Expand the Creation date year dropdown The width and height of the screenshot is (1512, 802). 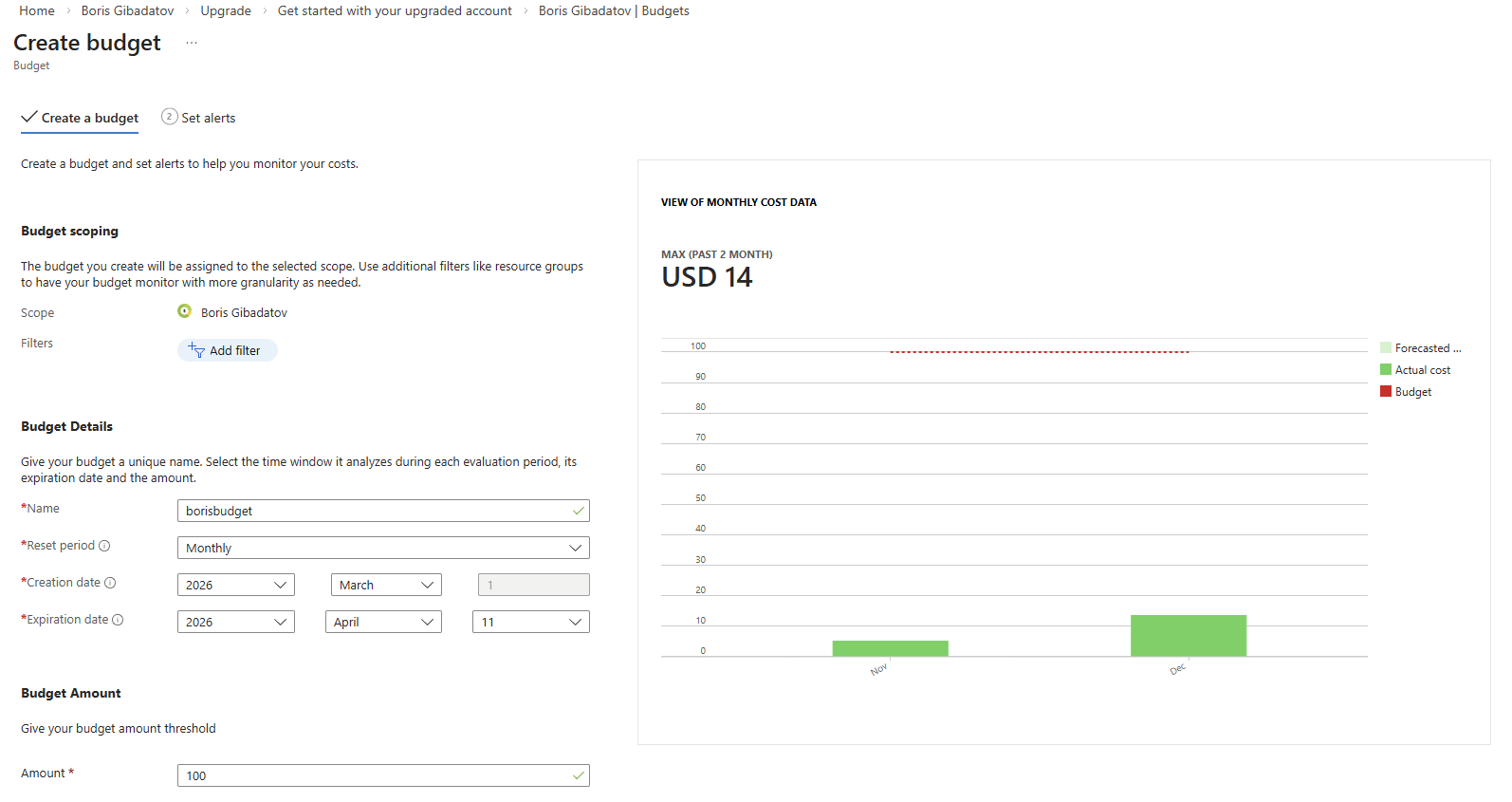(235, 585)
